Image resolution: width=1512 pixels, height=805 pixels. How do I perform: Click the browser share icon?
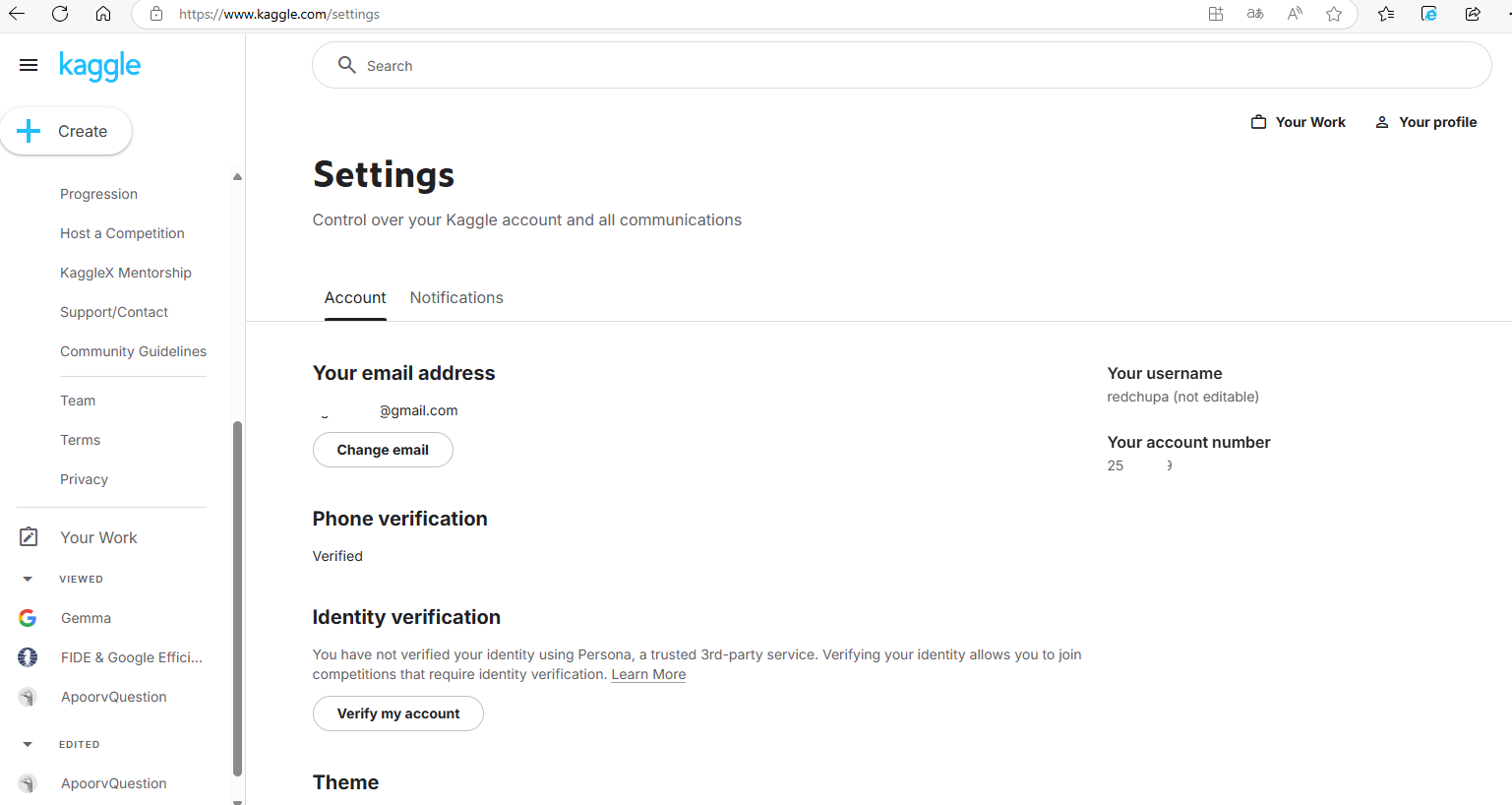pyautogui.click(x=1473, y=14)
